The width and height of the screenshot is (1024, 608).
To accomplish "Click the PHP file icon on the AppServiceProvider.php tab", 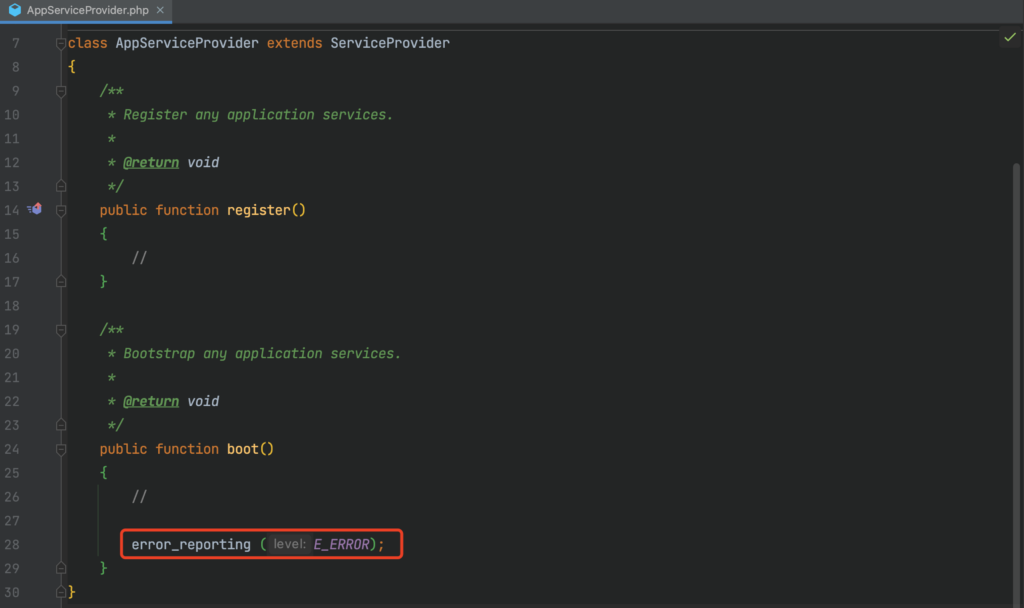I will (x=15, y=10).
